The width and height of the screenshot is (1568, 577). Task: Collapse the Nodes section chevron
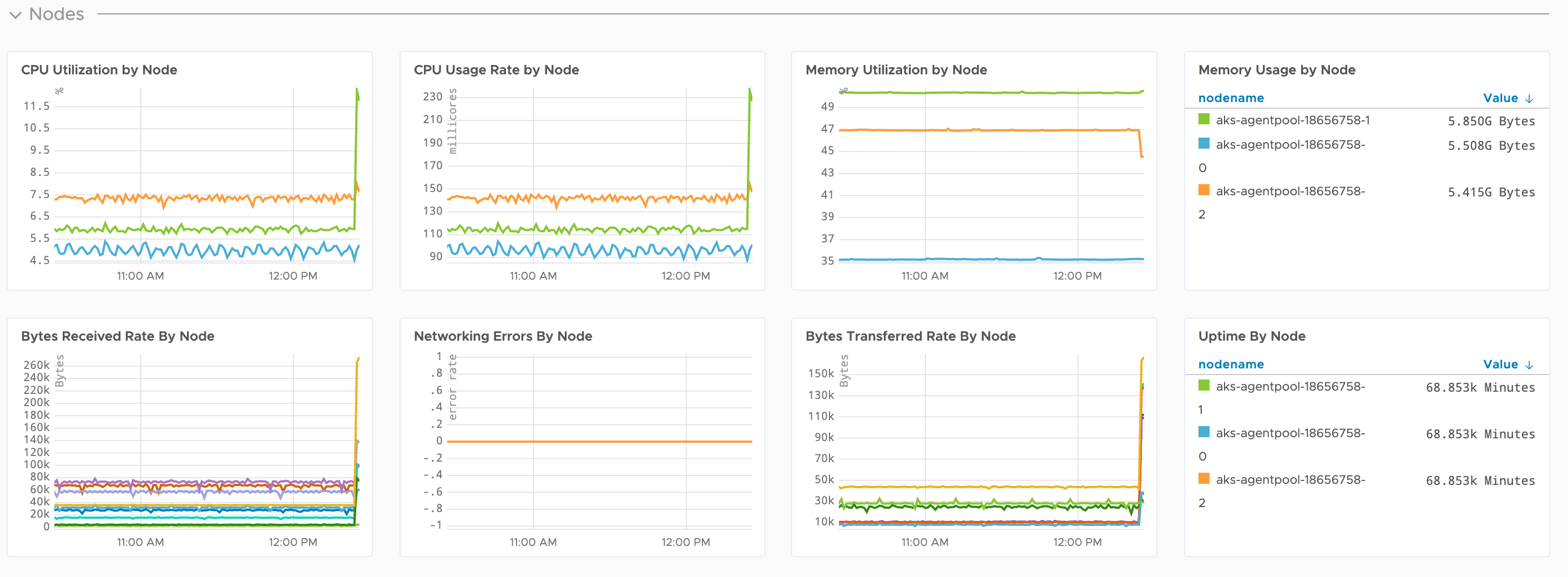pos(16,14)
